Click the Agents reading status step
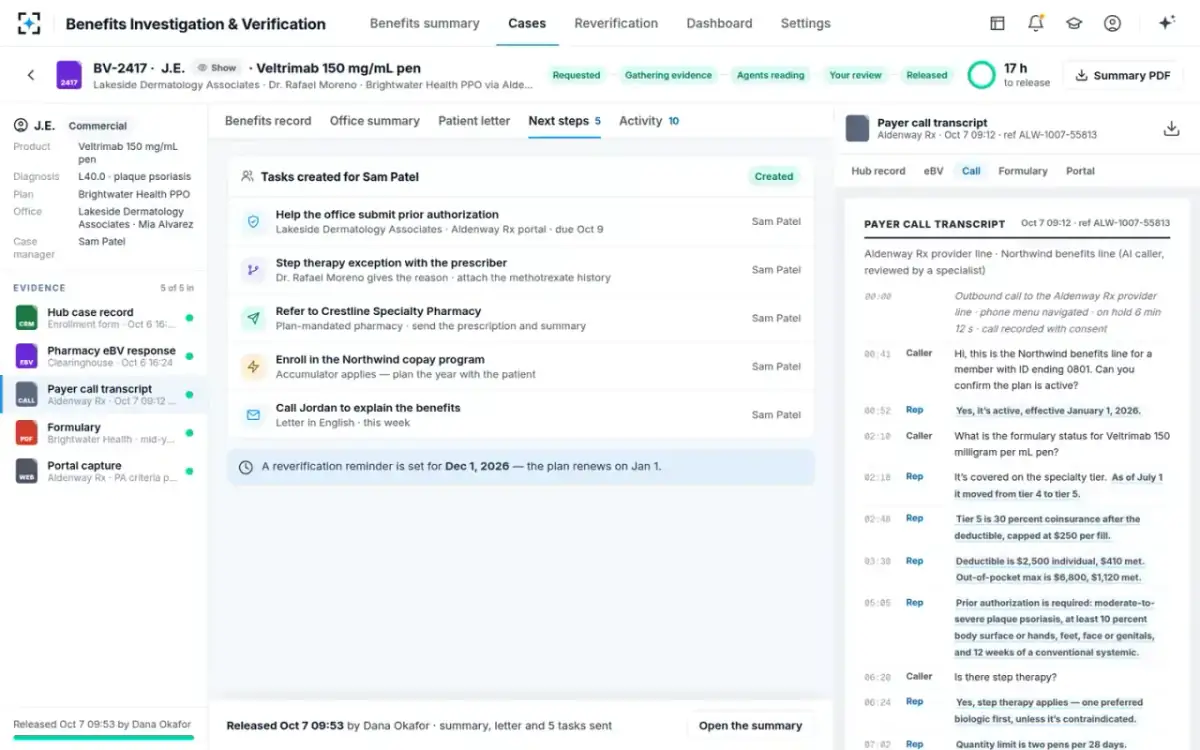 771,75
